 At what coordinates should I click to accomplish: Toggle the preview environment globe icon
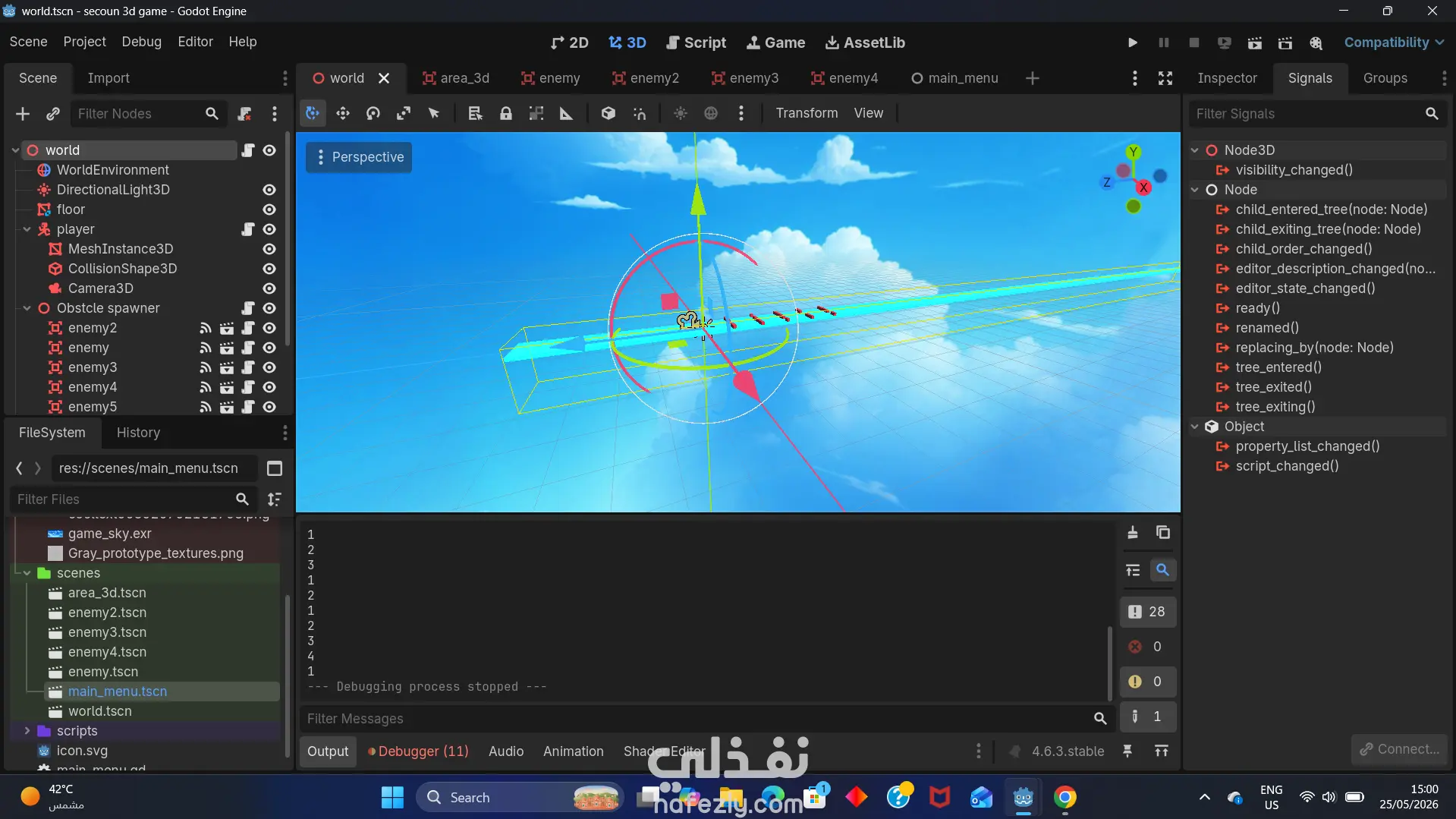click(711, 113)
